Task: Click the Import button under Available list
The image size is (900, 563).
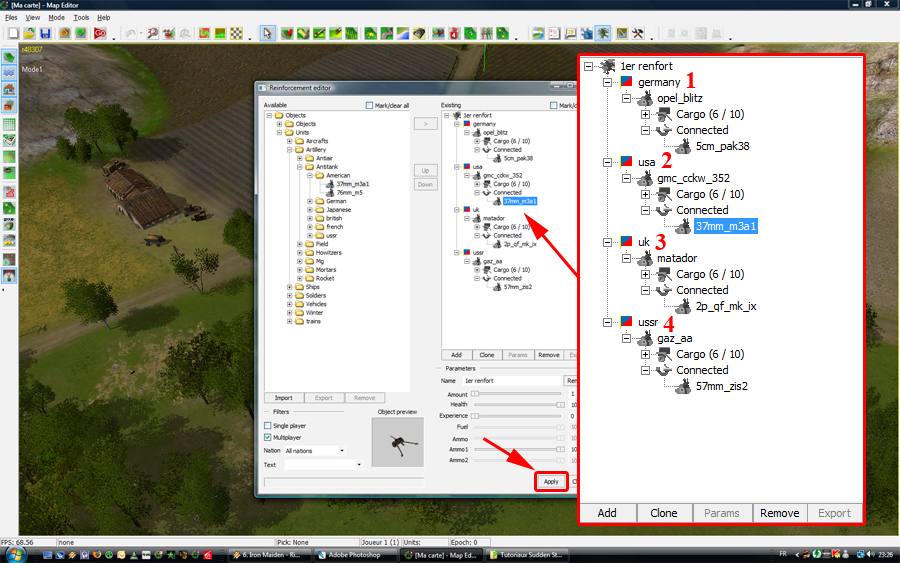Action: (x=284, y=398)
